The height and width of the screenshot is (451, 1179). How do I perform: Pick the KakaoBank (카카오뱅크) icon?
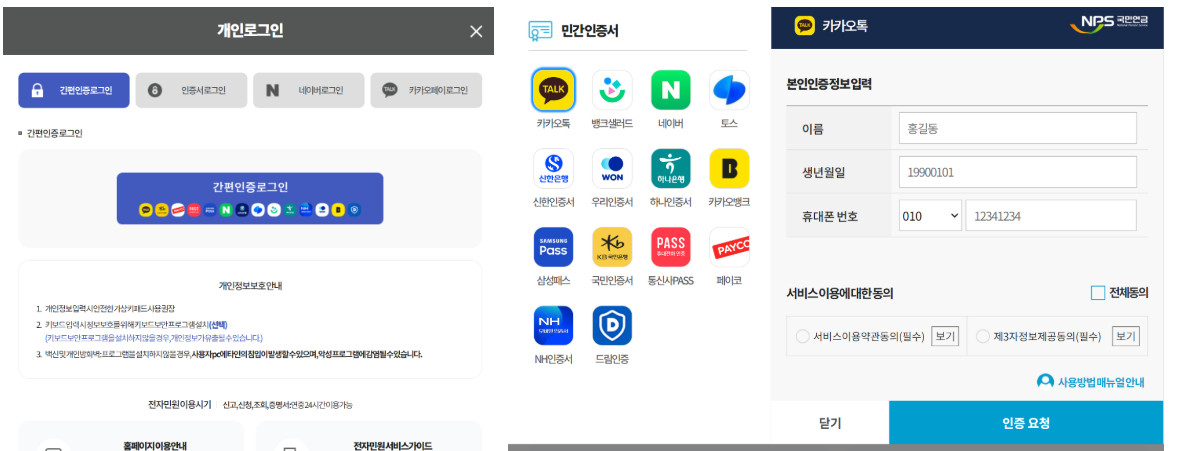[x=729, y=168]
